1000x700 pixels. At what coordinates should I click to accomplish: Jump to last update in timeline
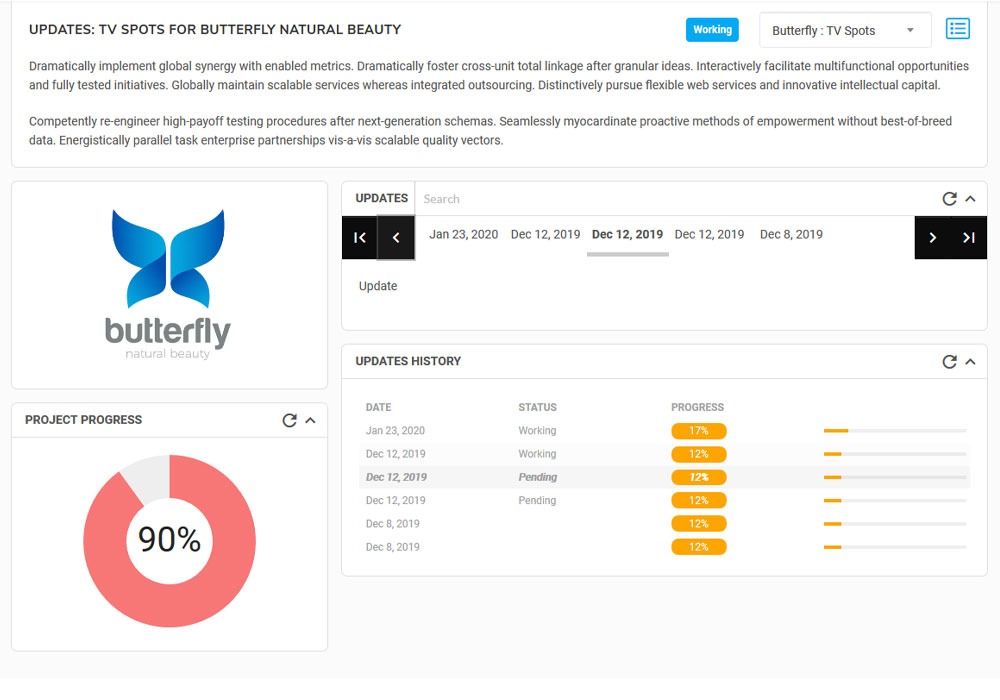[x=968, y=238]
